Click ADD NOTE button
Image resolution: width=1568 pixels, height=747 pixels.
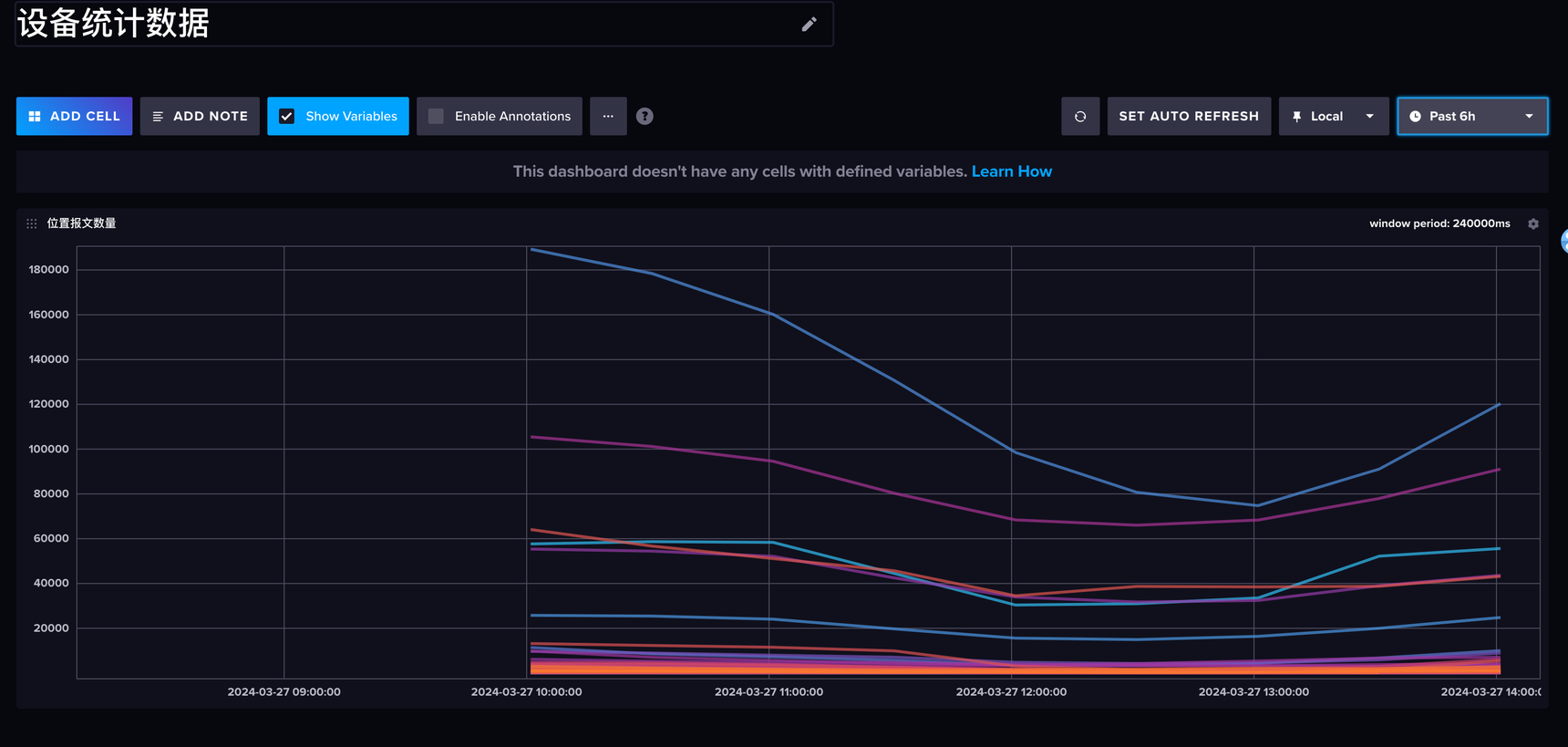click(200, 116)
